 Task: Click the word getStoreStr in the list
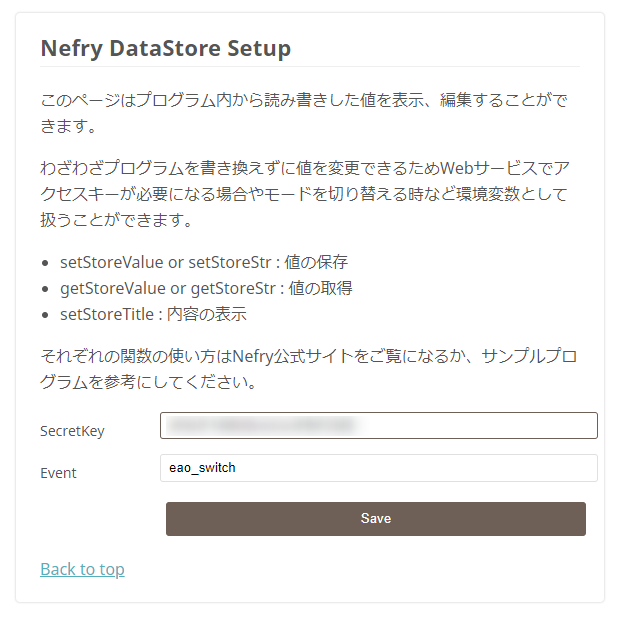coord(234,288)
